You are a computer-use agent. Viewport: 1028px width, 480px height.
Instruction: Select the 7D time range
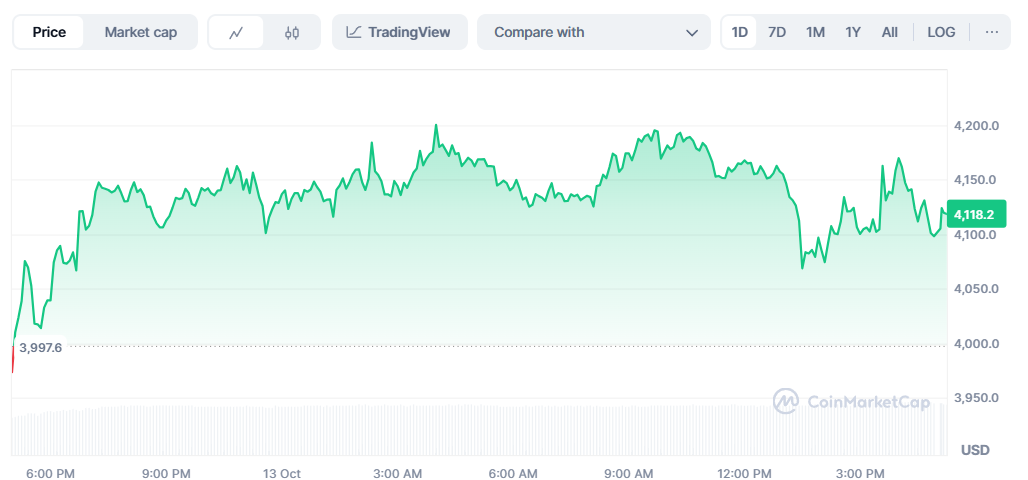tap(777, 32)
